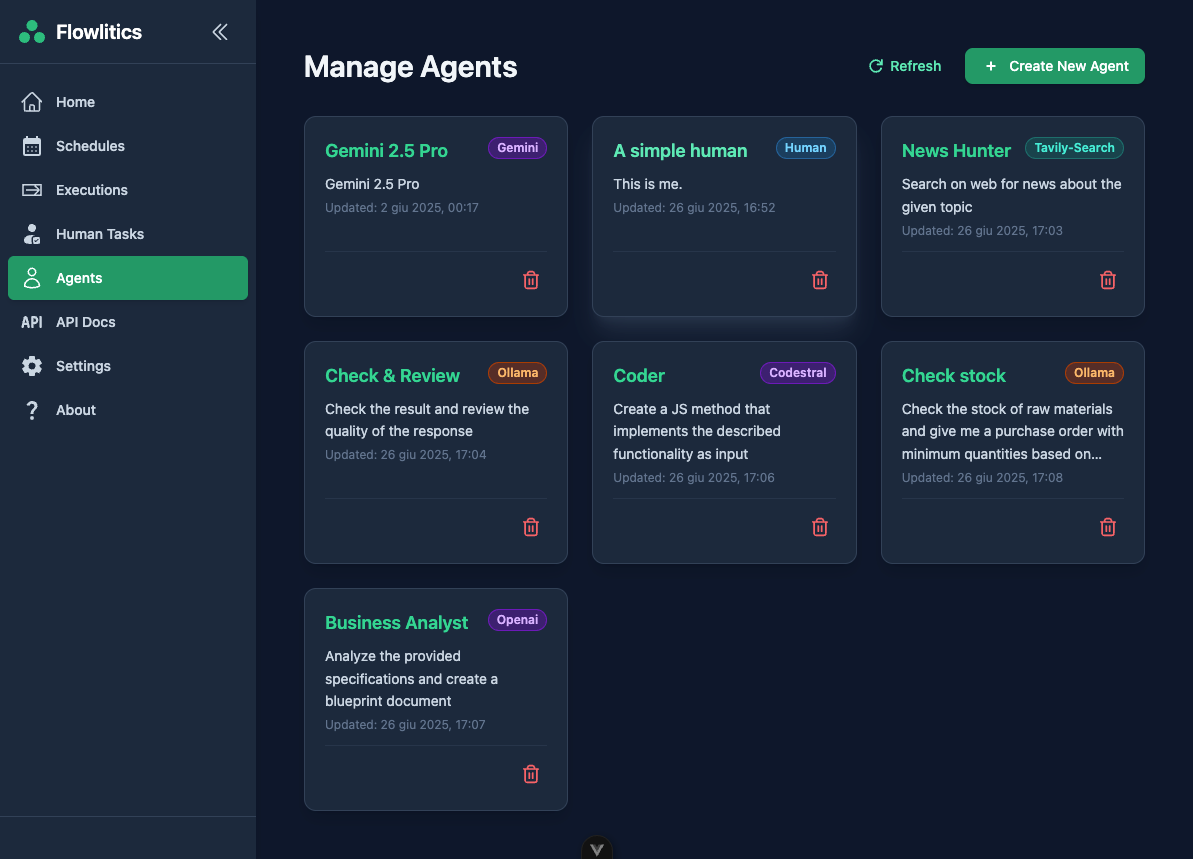The height and width of the screenshot is (859, 1193).
Task: Open the Coder agent title
Action: click(x=639, y=376)
